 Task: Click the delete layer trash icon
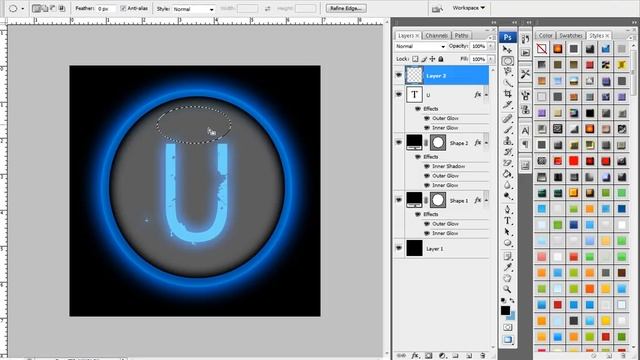click(483, 356)
